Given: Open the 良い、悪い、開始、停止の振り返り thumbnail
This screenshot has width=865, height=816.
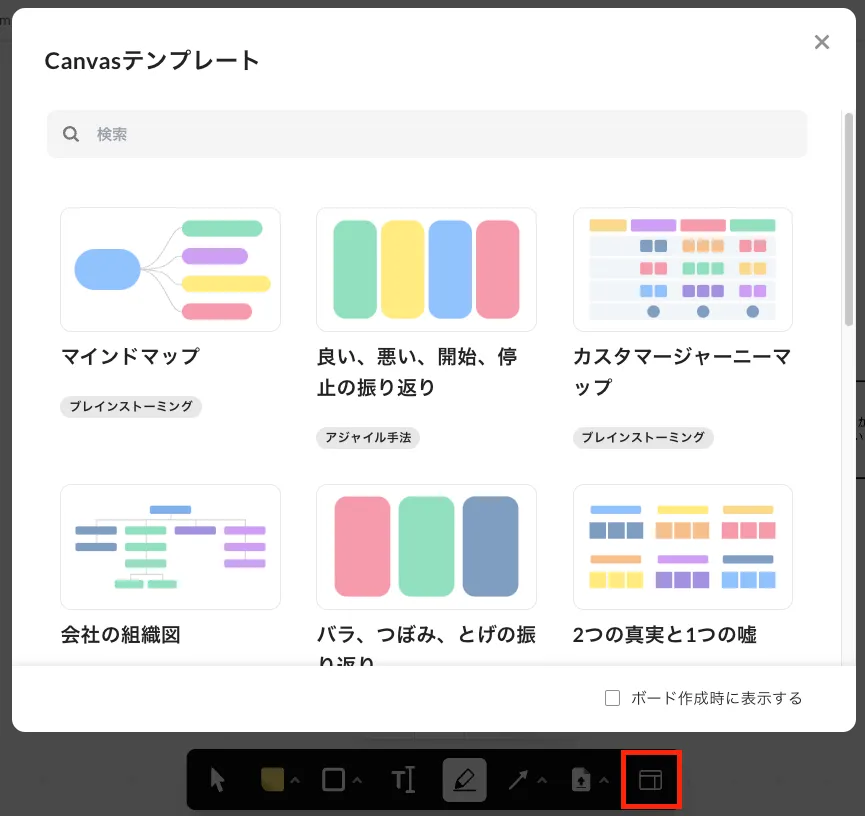Looking at the screenshot, I should (x=426, y=269).
